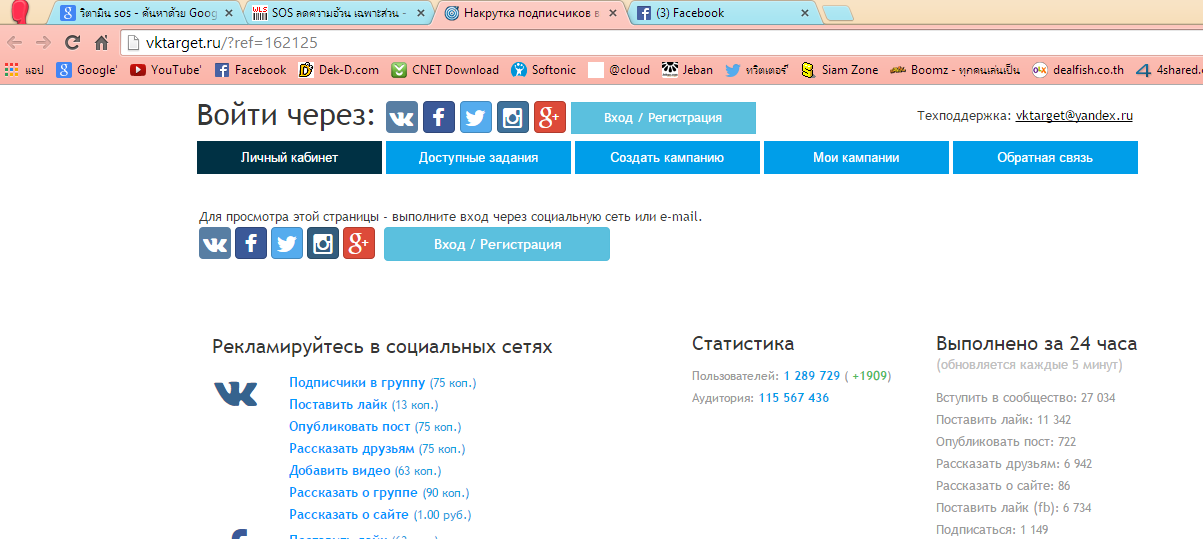Open the Softonic bookmark
Viewport: 1203px width, 539px height.
[x=543, y=70]
